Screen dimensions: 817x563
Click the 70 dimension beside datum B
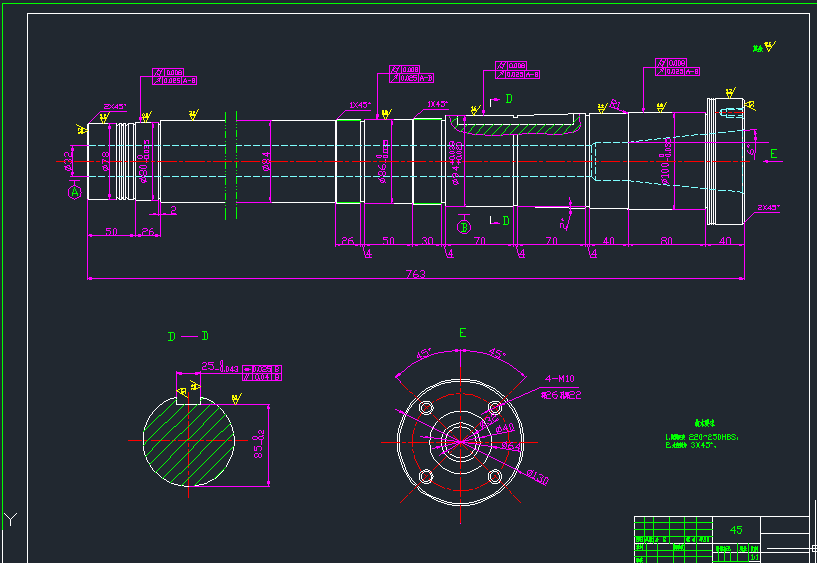480,241
